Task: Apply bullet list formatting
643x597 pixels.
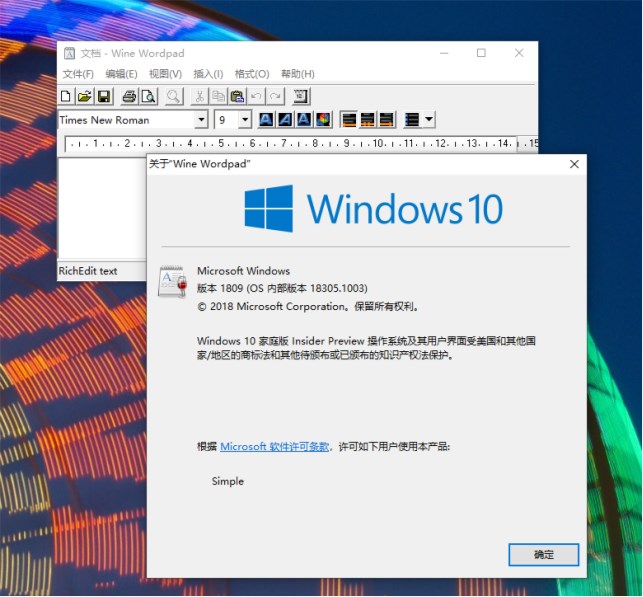Action: (412, 120)
